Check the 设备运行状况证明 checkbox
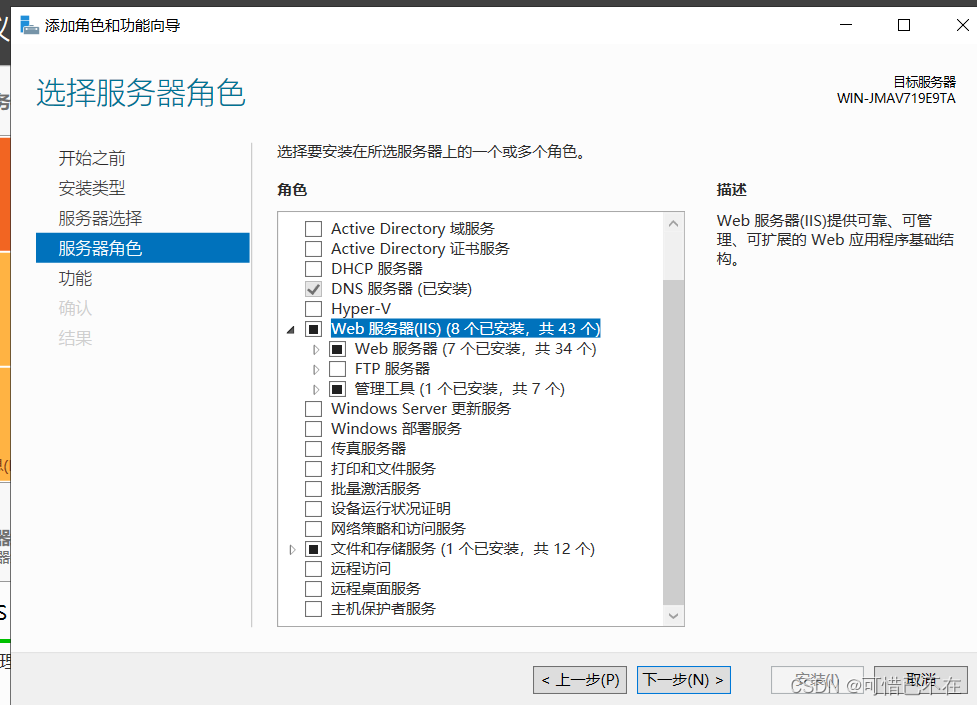Image resolution: width=977 pixels, height=705 pixels. coord(313,509)
